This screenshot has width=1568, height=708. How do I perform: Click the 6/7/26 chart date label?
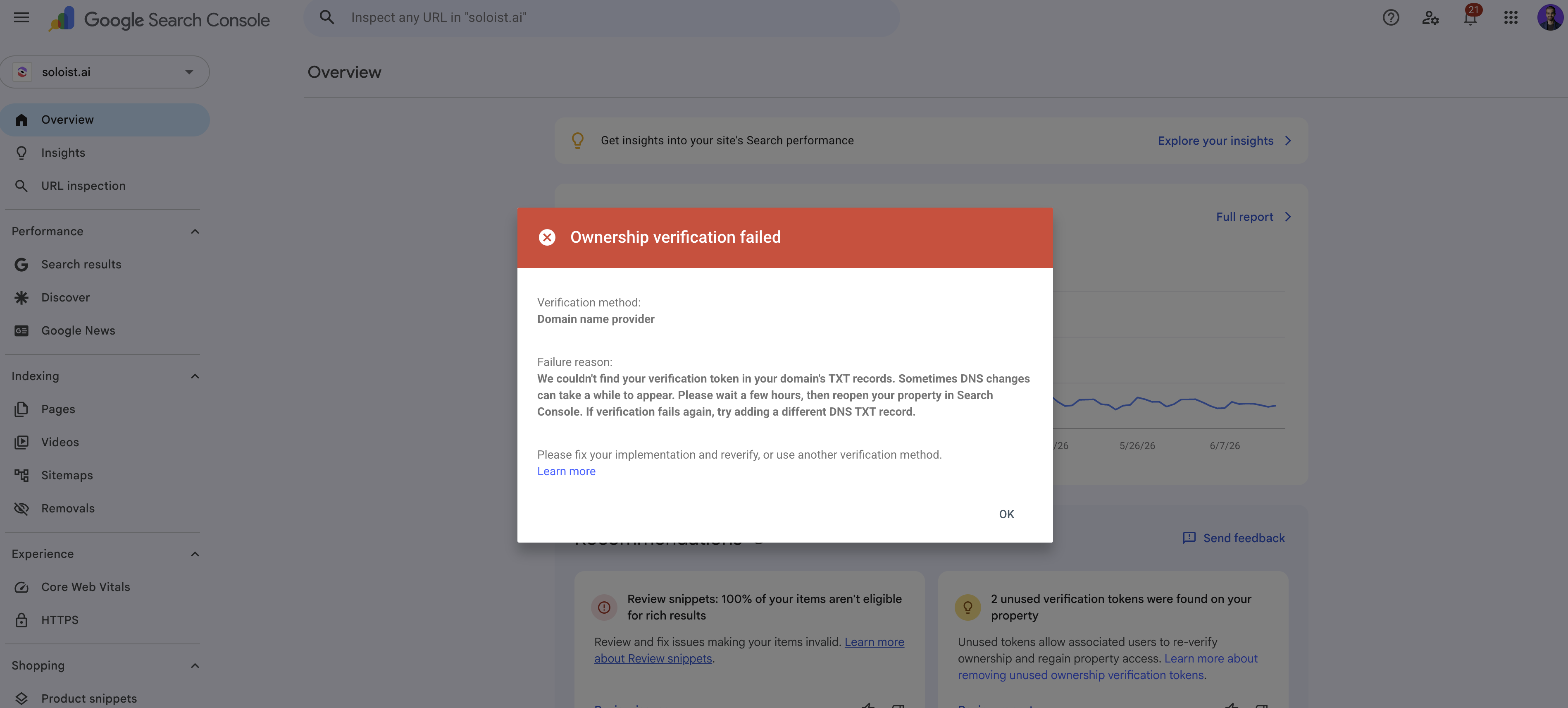(x=1224, y=446)
